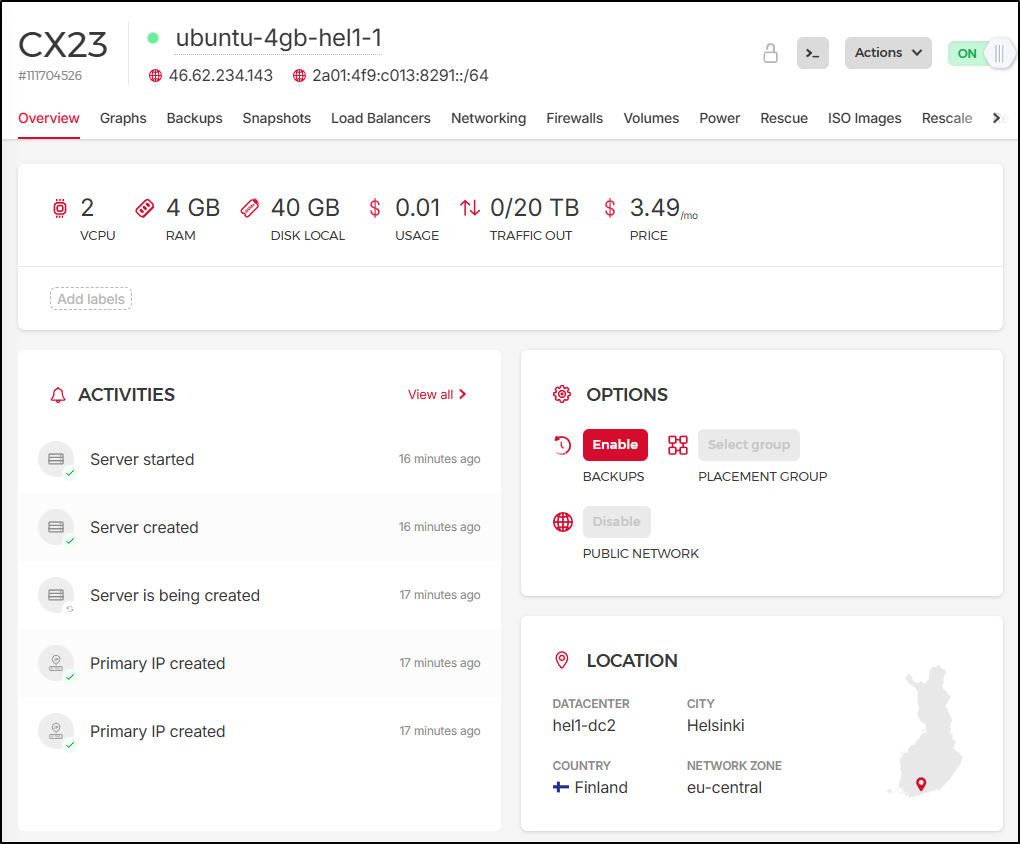Click the placement group icon
The height and width of the screenshot is (844, 1020).
678,445
